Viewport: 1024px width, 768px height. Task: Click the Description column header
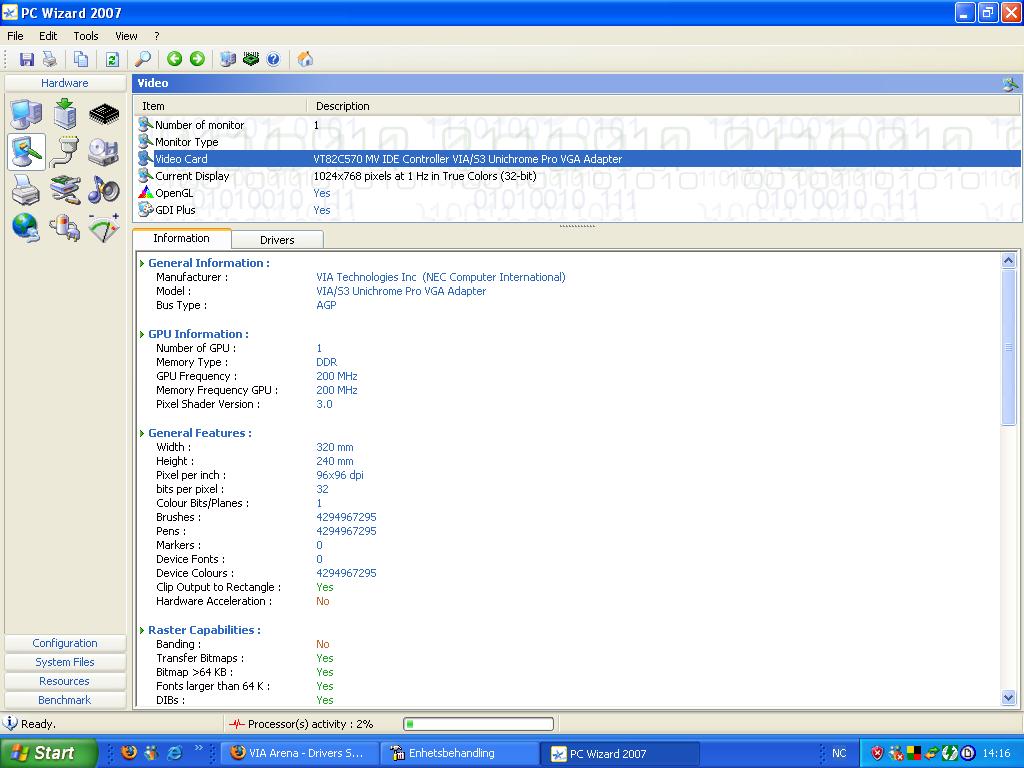click(664, 106)
